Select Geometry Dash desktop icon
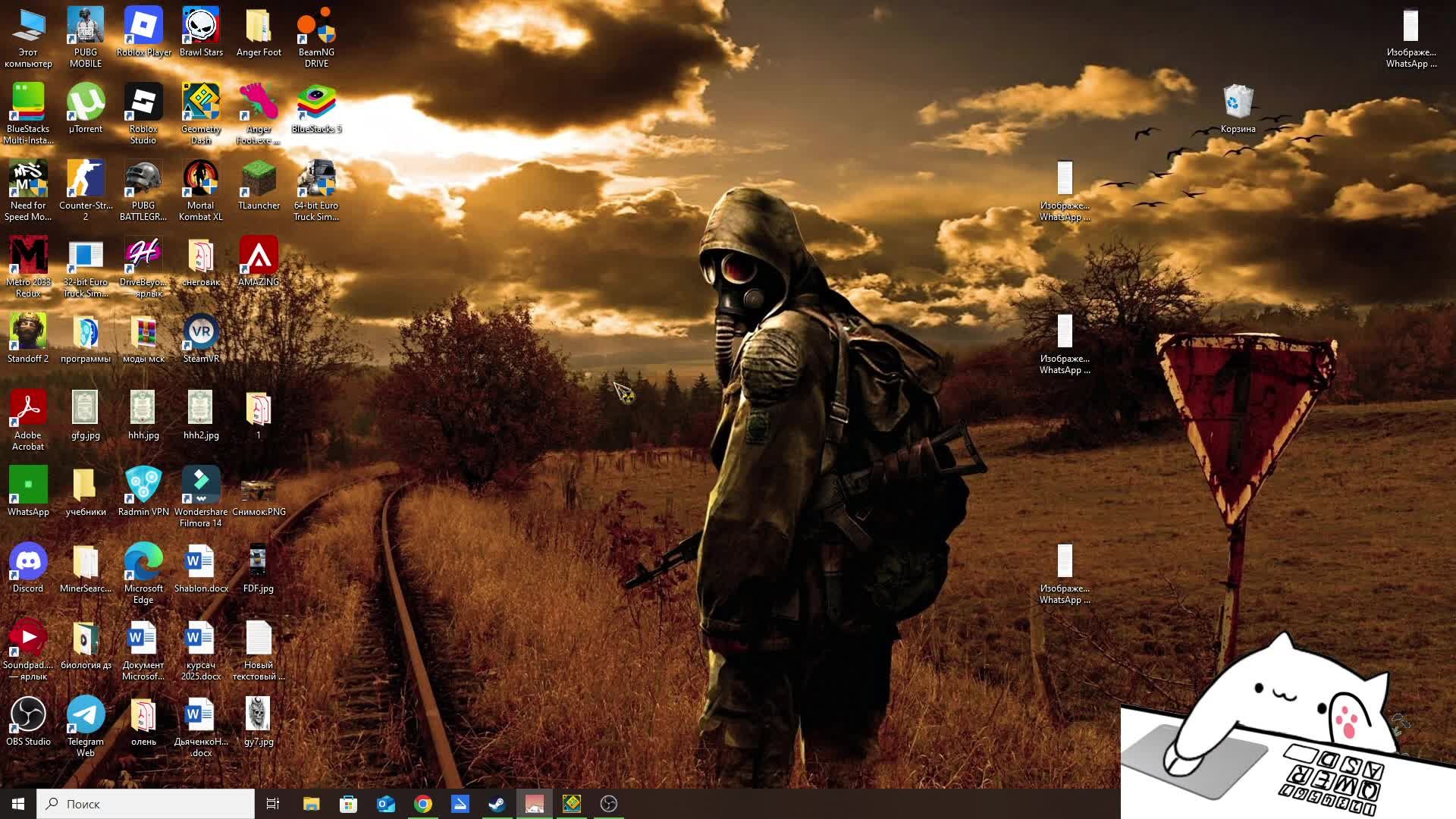The height and width of the screenshot is (819, 1456). click(201, 114)
